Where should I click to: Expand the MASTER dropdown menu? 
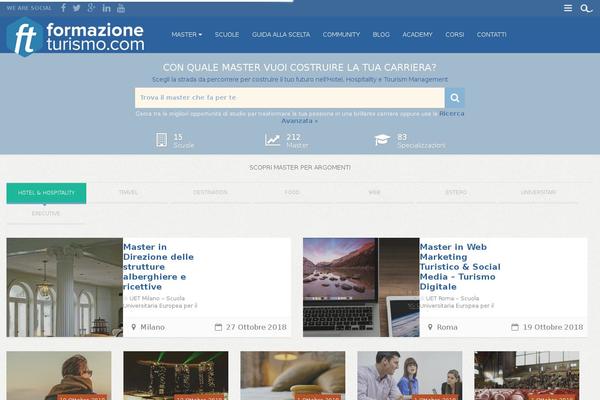coord(187,35)
